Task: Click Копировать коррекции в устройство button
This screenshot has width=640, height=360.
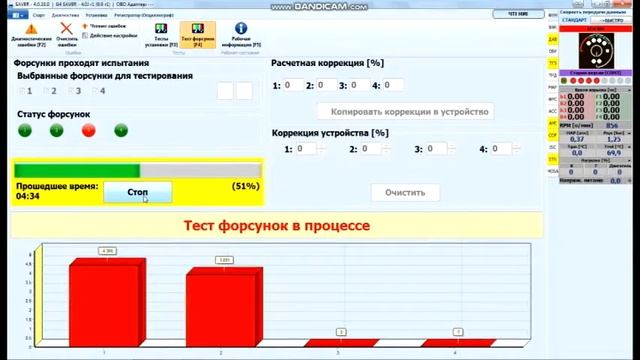Action: coord(405,111)
